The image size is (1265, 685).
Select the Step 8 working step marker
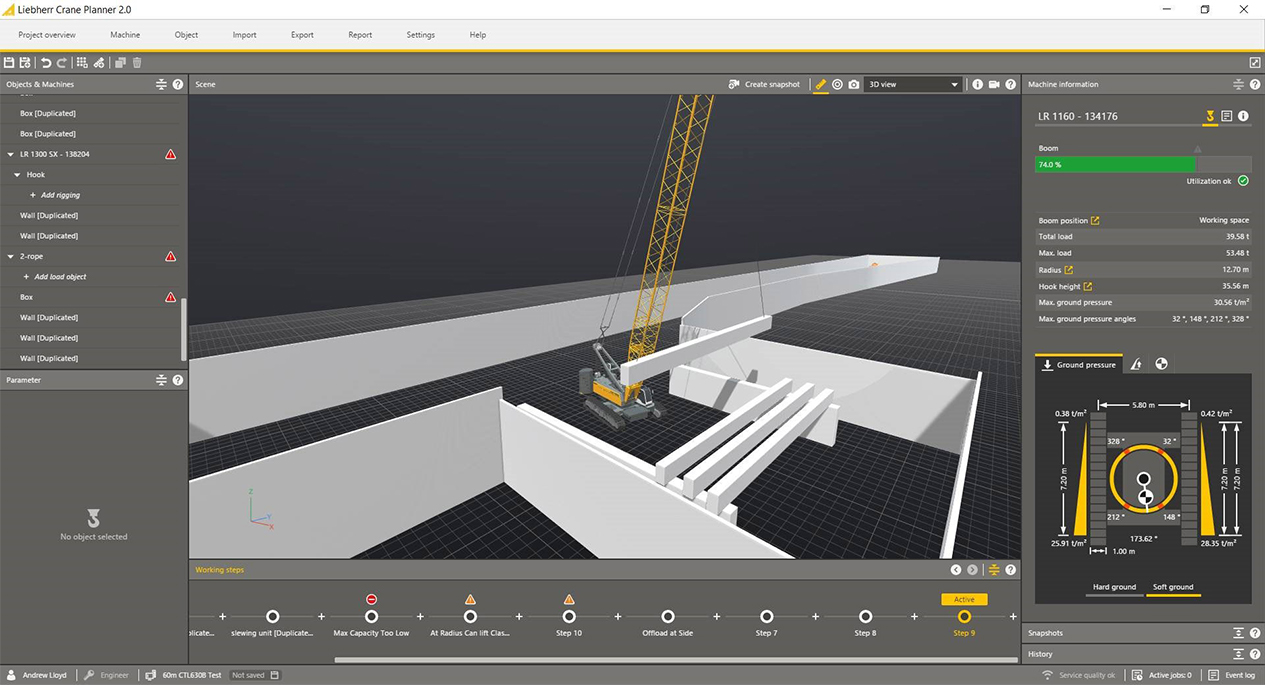(865, 617)
